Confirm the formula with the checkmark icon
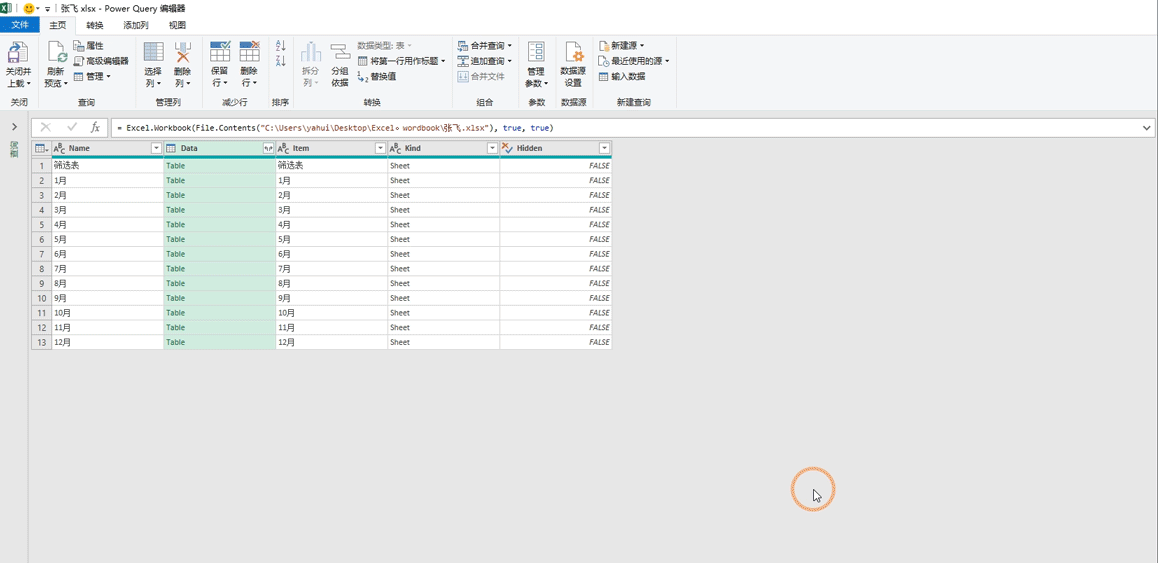 (x=72, y=127)
